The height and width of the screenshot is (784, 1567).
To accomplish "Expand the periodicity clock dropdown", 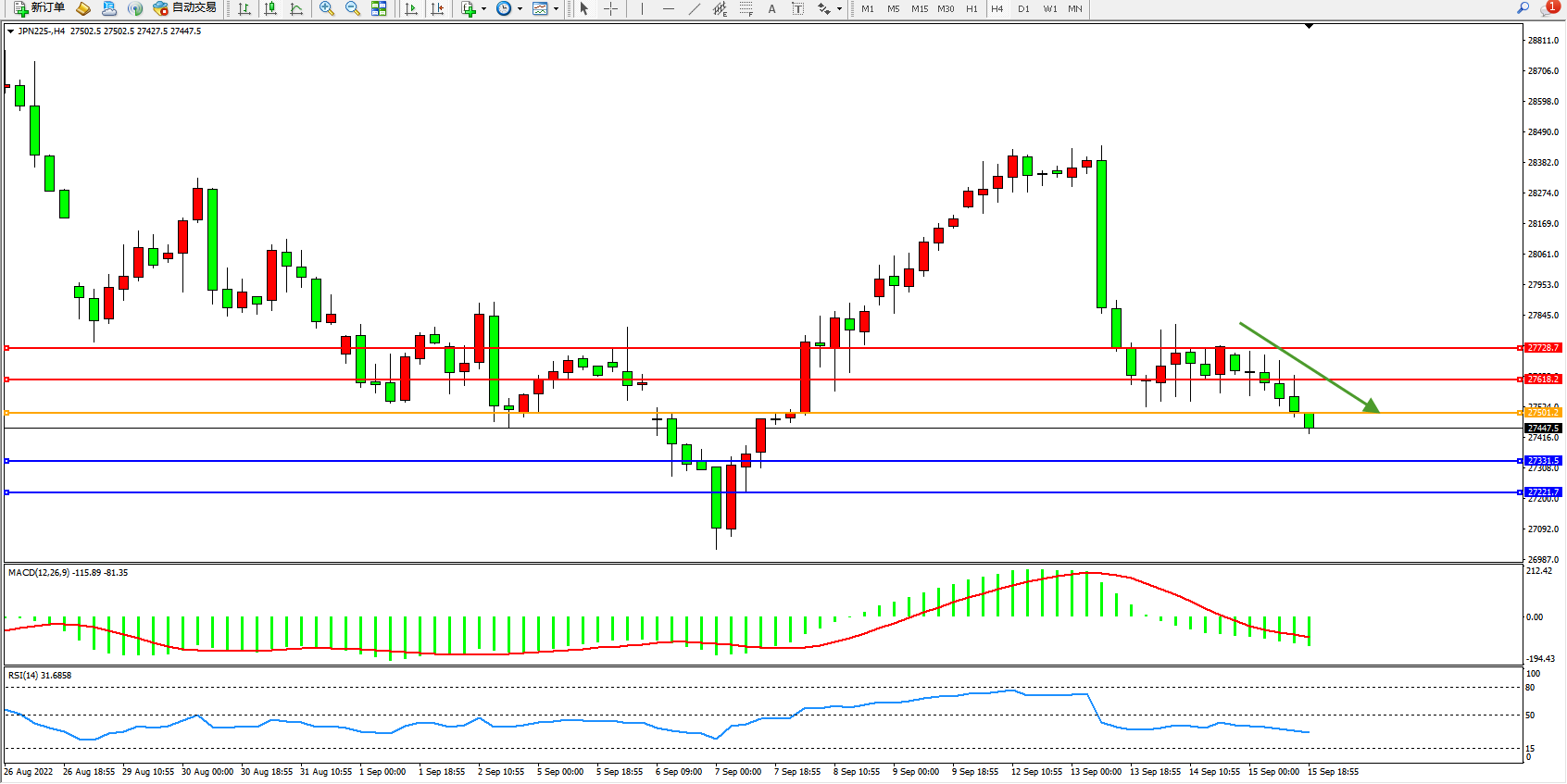I will (520, 8).
